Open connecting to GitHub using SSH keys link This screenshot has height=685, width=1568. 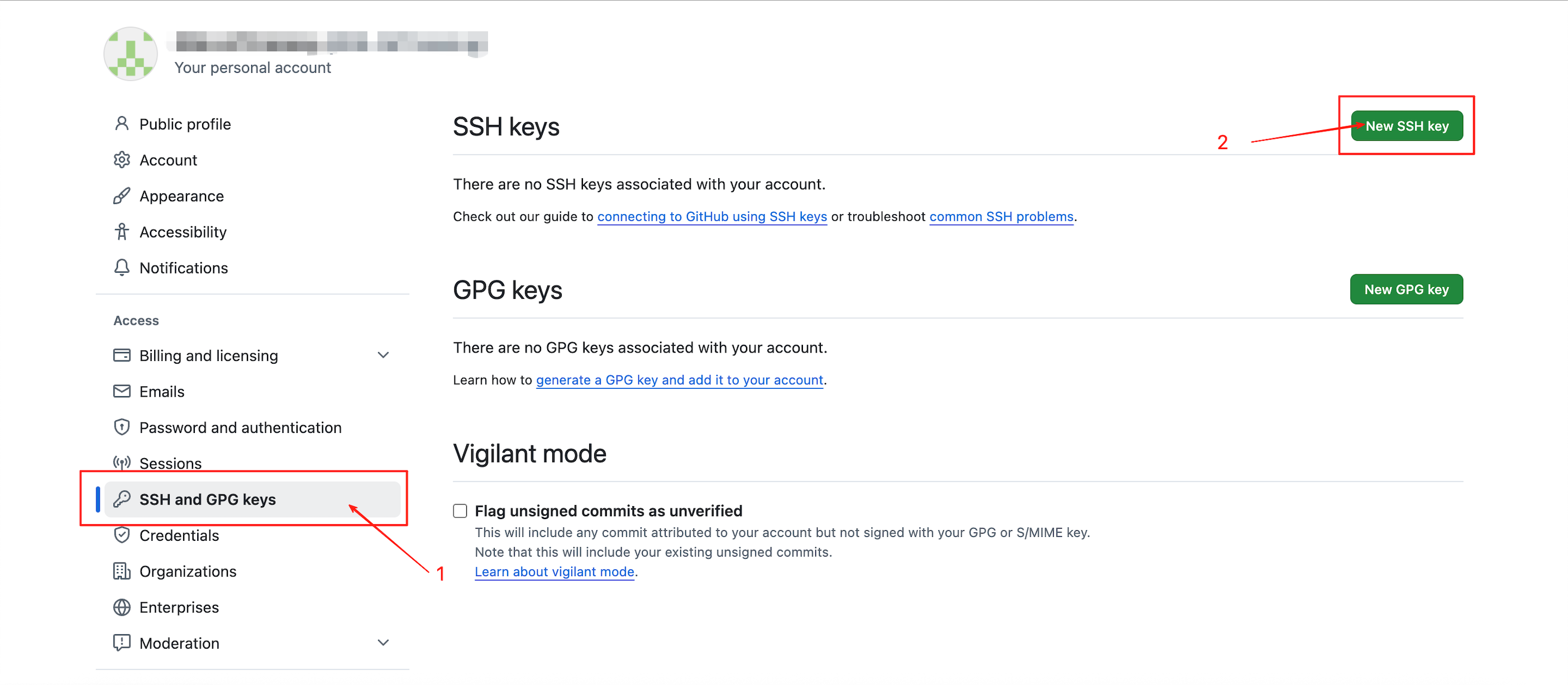[711, 216]
